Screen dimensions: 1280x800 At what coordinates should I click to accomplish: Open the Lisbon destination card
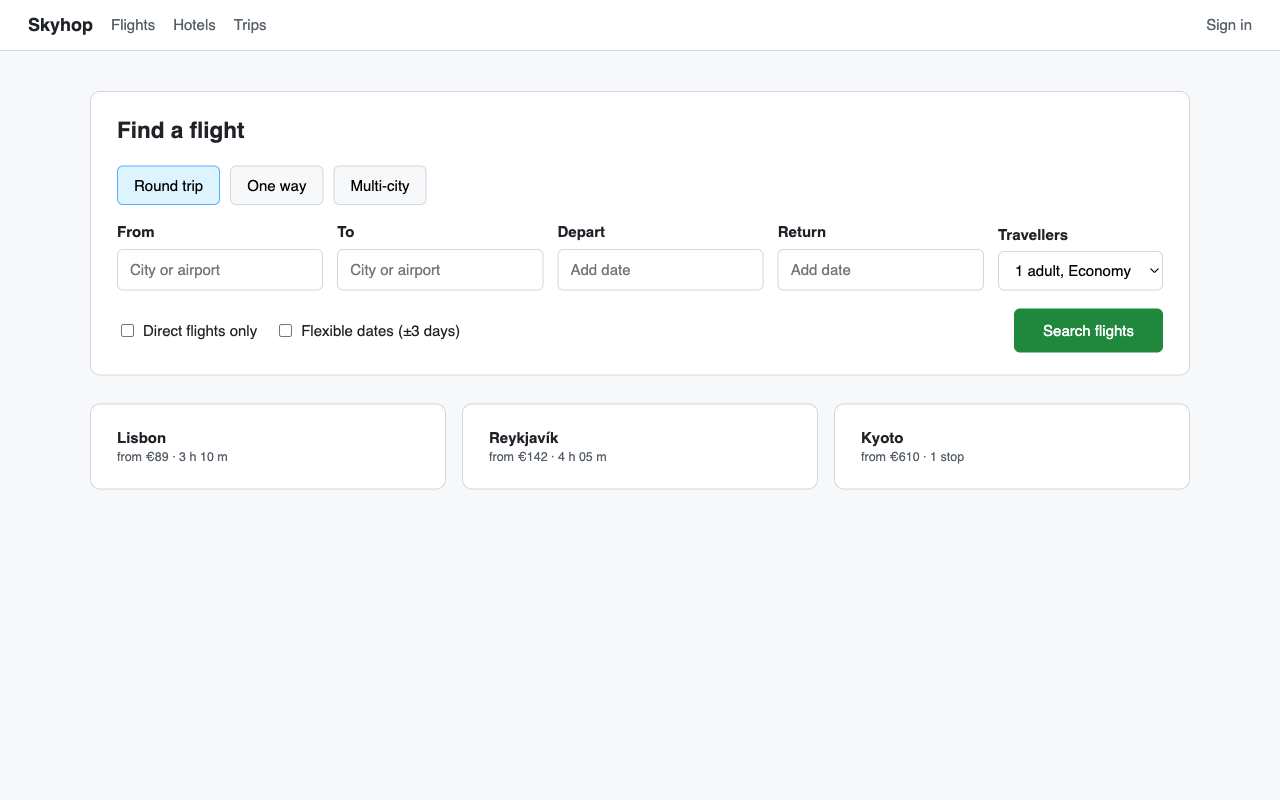pos(268,447)
